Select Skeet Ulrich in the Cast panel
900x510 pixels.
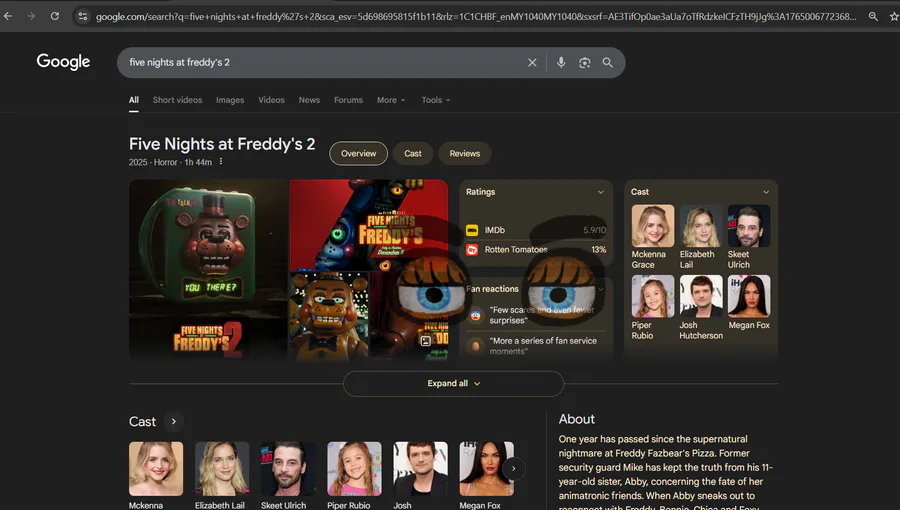point(749,237)
